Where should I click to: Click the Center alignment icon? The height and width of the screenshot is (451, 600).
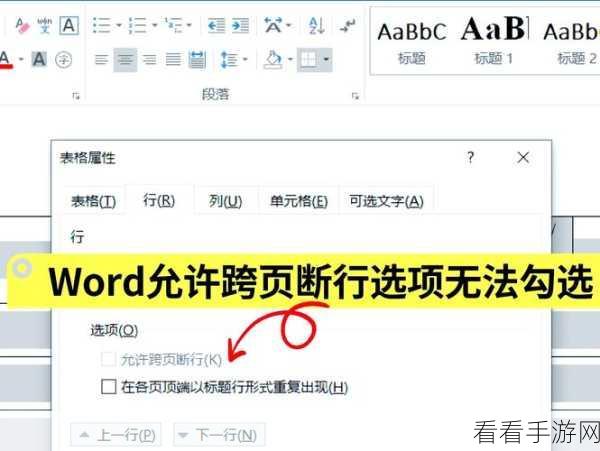tap(125, 59)
